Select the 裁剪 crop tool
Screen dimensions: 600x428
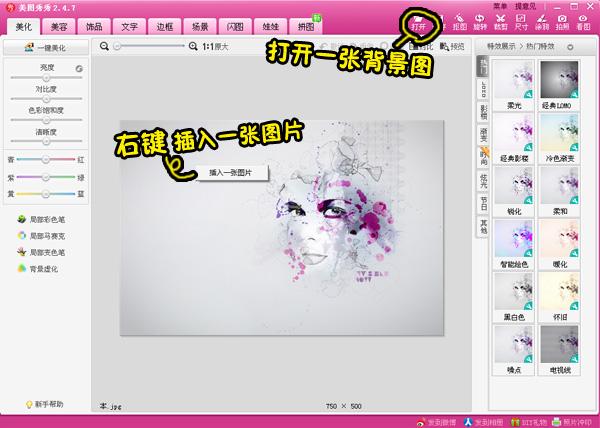(500, 22)
